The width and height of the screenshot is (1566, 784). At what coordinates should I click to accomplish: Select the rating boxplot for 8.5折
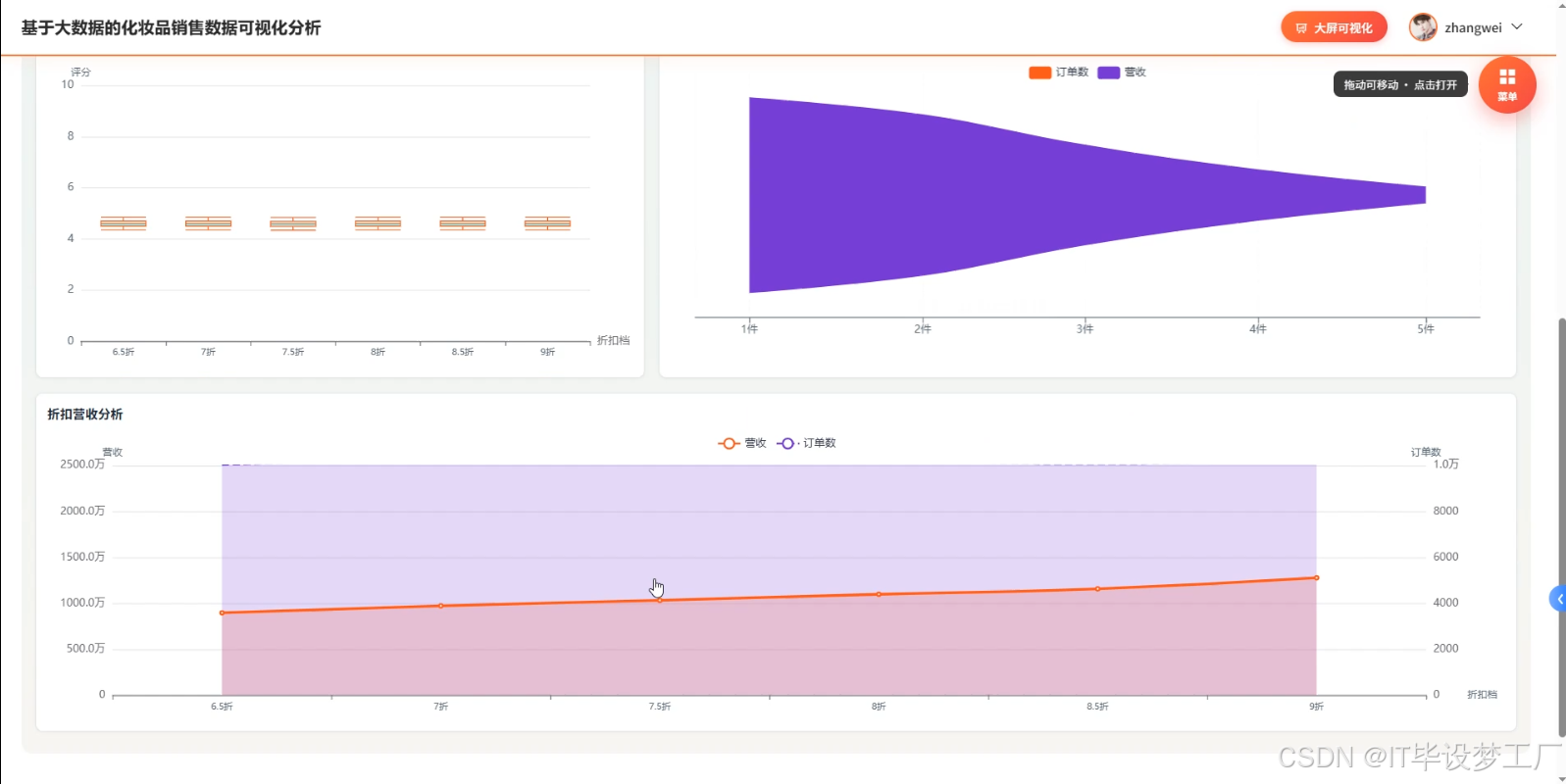pos(463,223)
